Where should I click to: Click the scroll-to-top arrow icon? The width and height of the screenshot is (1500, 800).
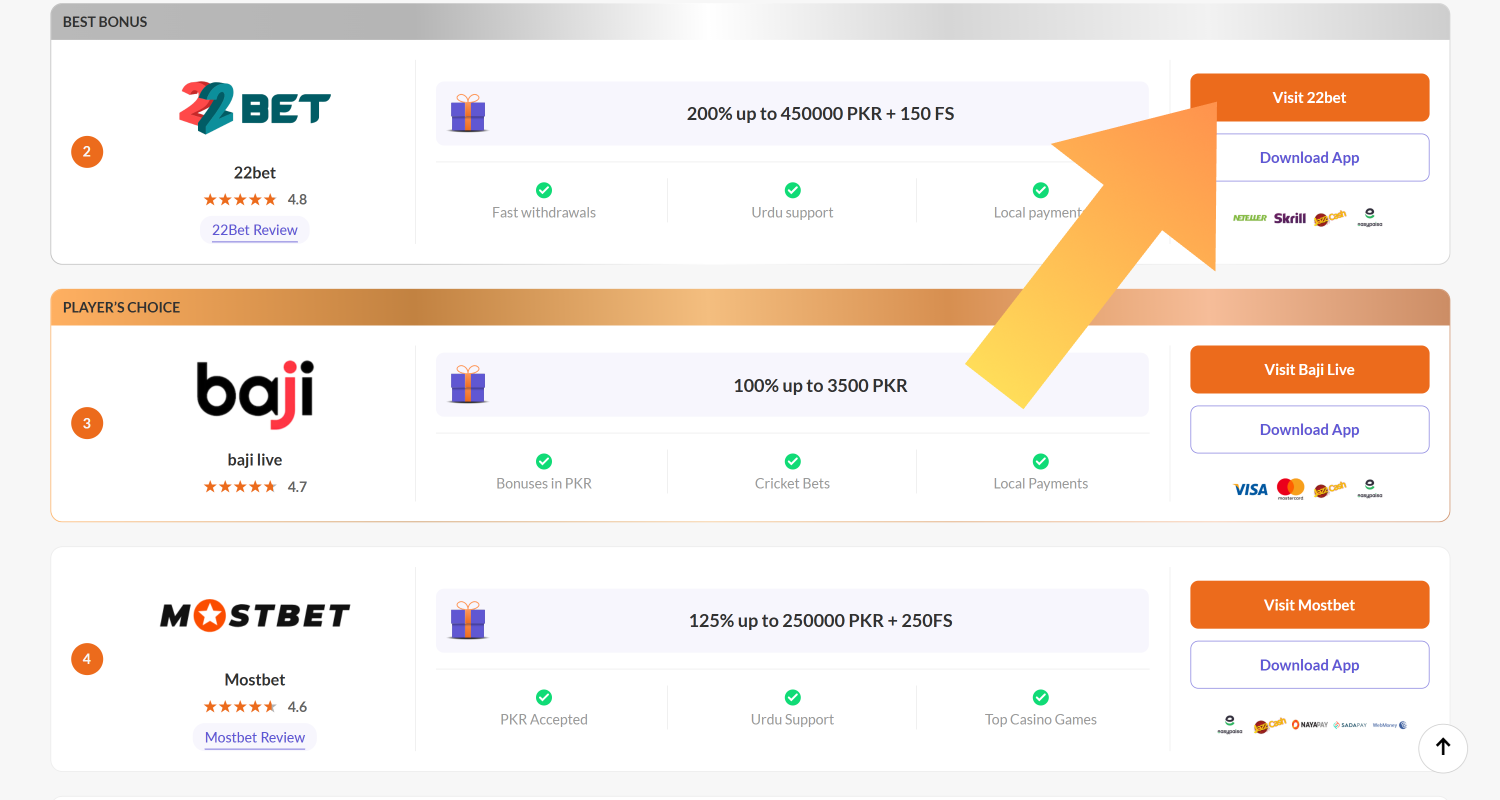[x=1442, y=747]
